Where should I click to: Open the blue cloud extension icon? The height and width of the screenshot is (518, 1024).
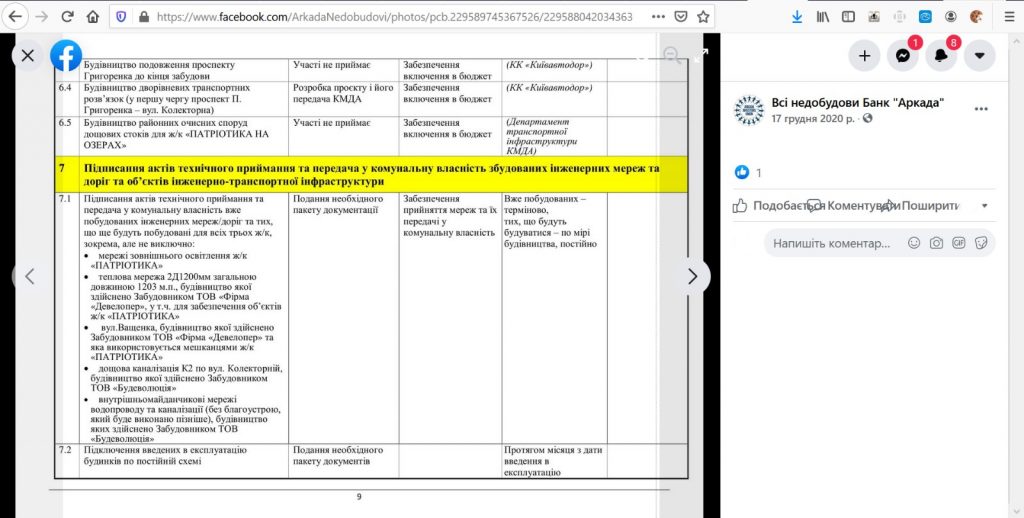click(x=925, y=17)
